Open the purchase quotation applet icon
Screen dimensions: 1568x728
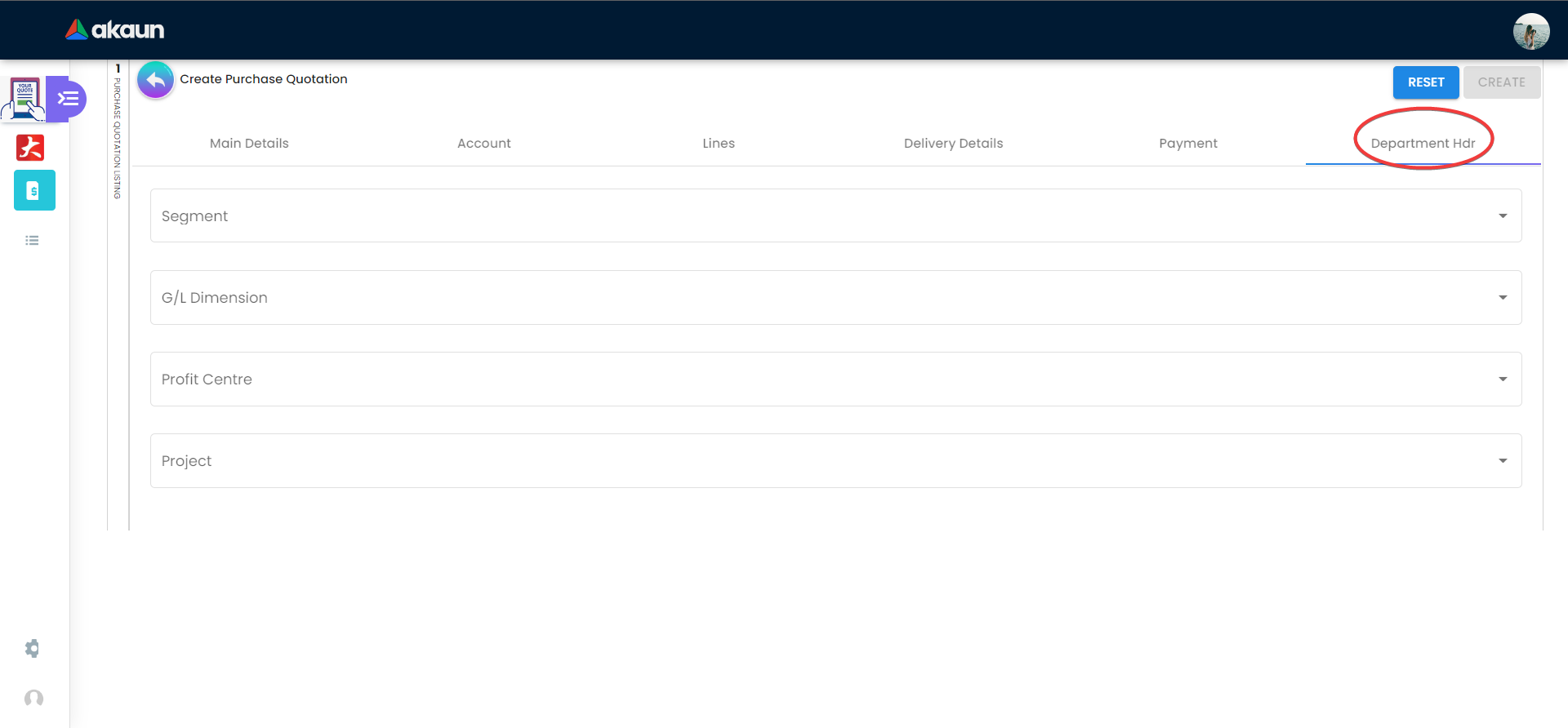point(24,99)
